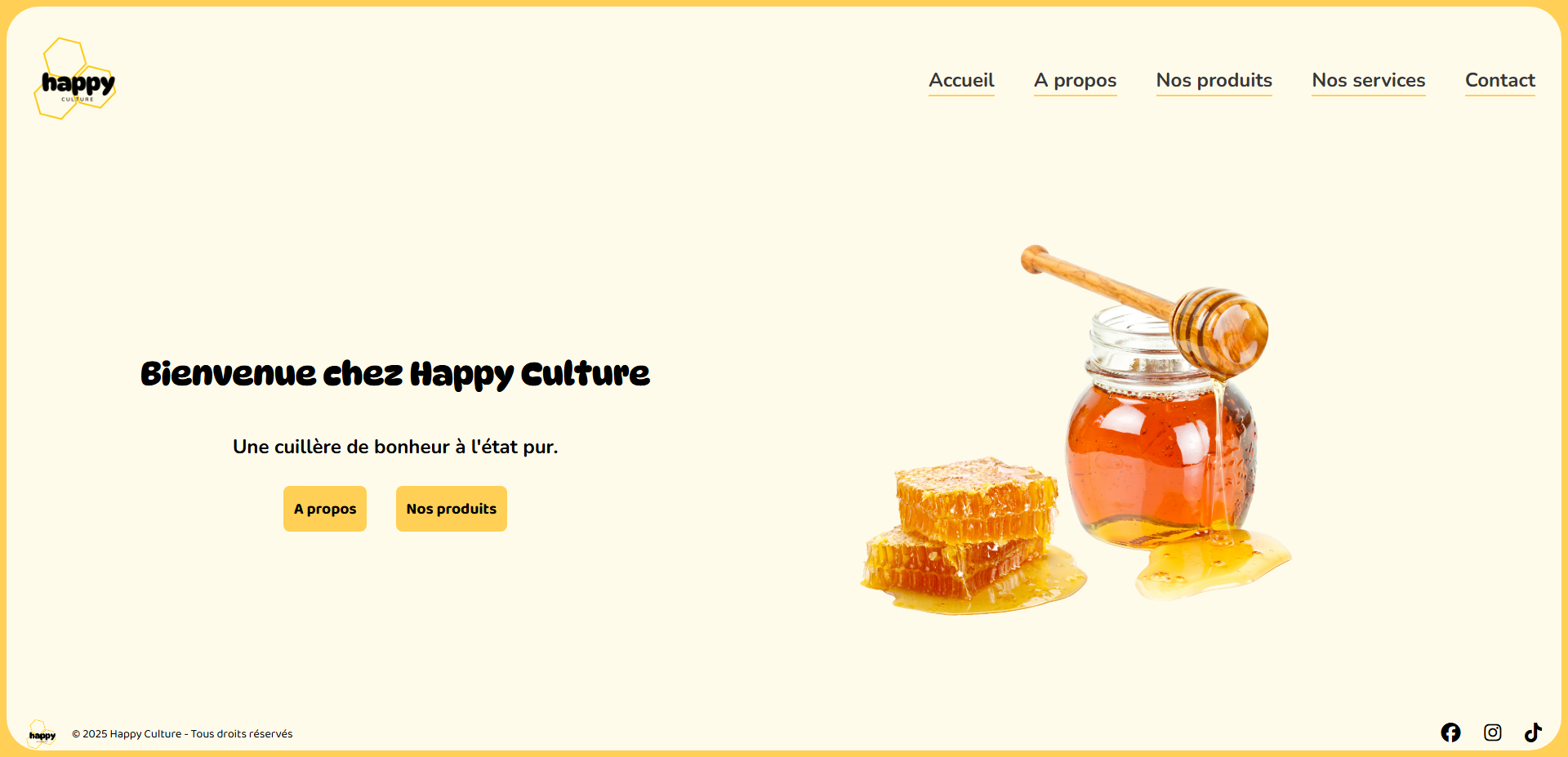
Task: Open the Nos services menu item
Action: pyautogui.click(x=1369, y=81)
